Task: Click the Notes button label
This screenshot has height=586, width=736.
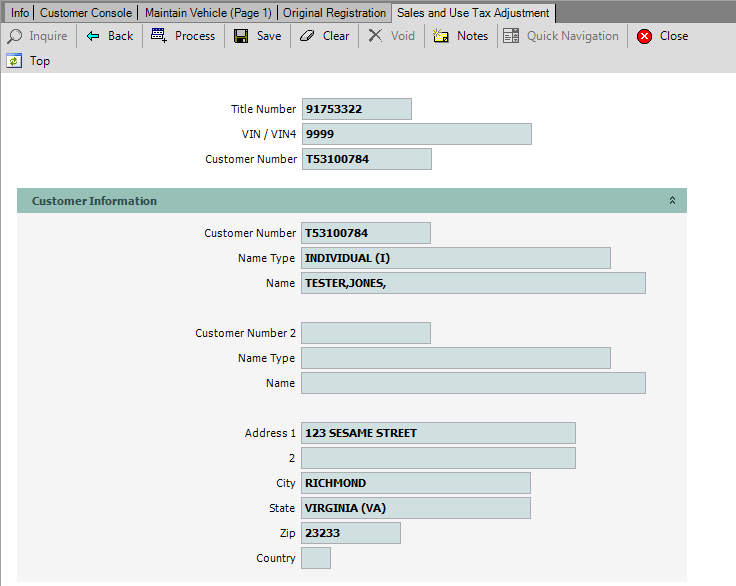Action: pos(473,36)
